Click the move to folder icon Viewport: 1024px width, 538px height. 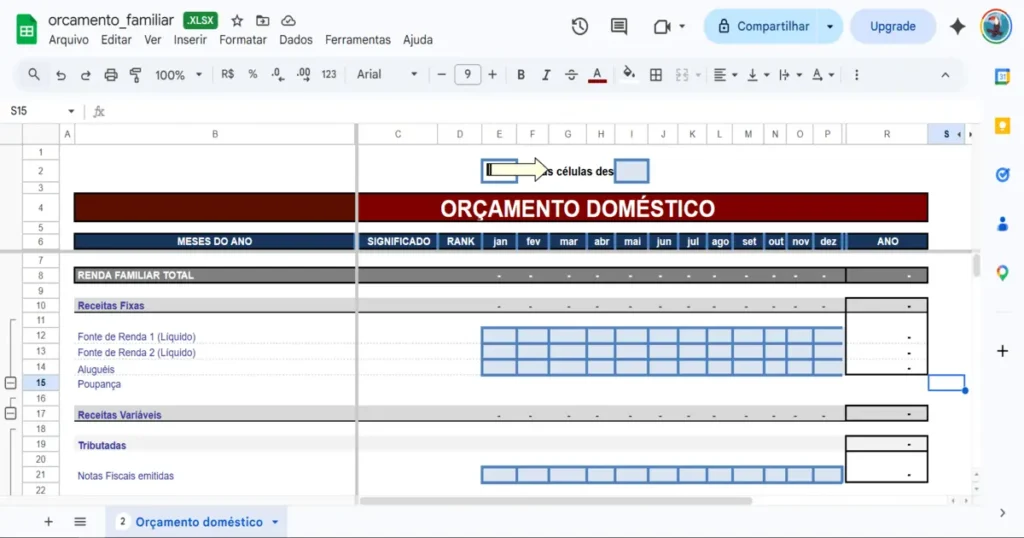pyautogui.click(x=263, y=21)
